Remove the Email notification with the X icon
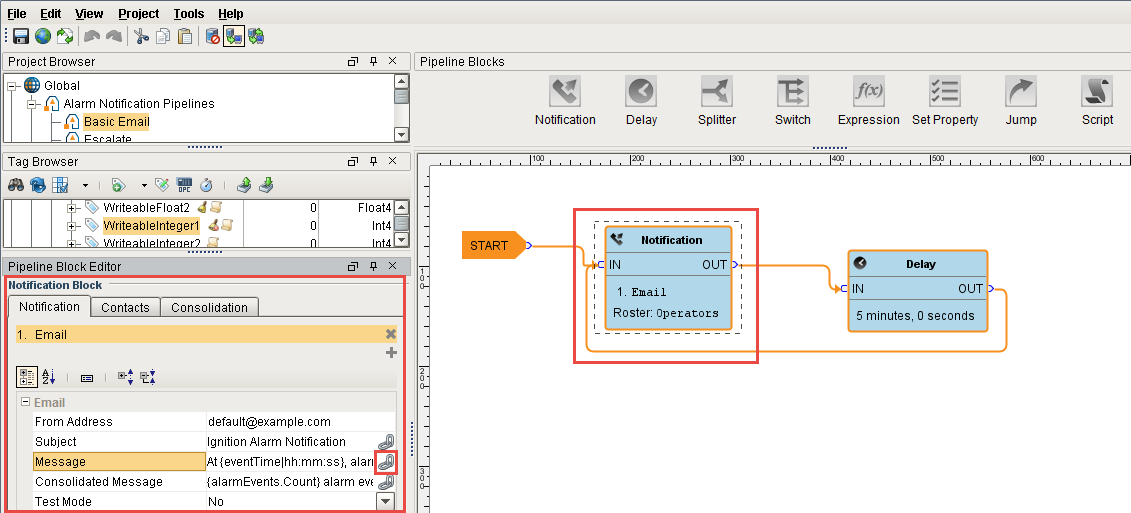 coord(391,334)
